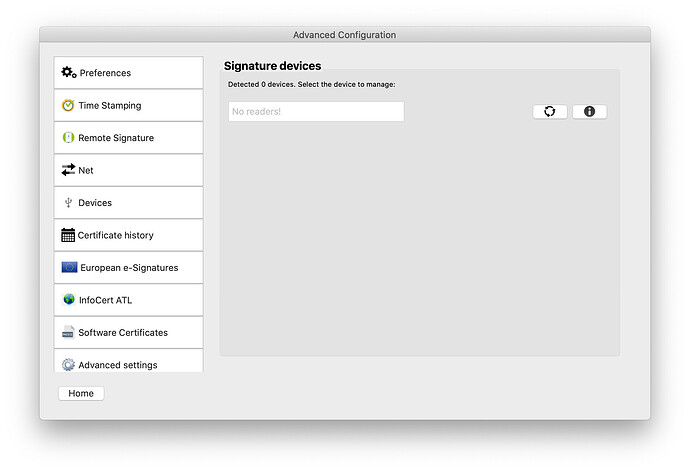Click the EU flag icon
Viewport: 690px width, 472px height.
(69, 268)
